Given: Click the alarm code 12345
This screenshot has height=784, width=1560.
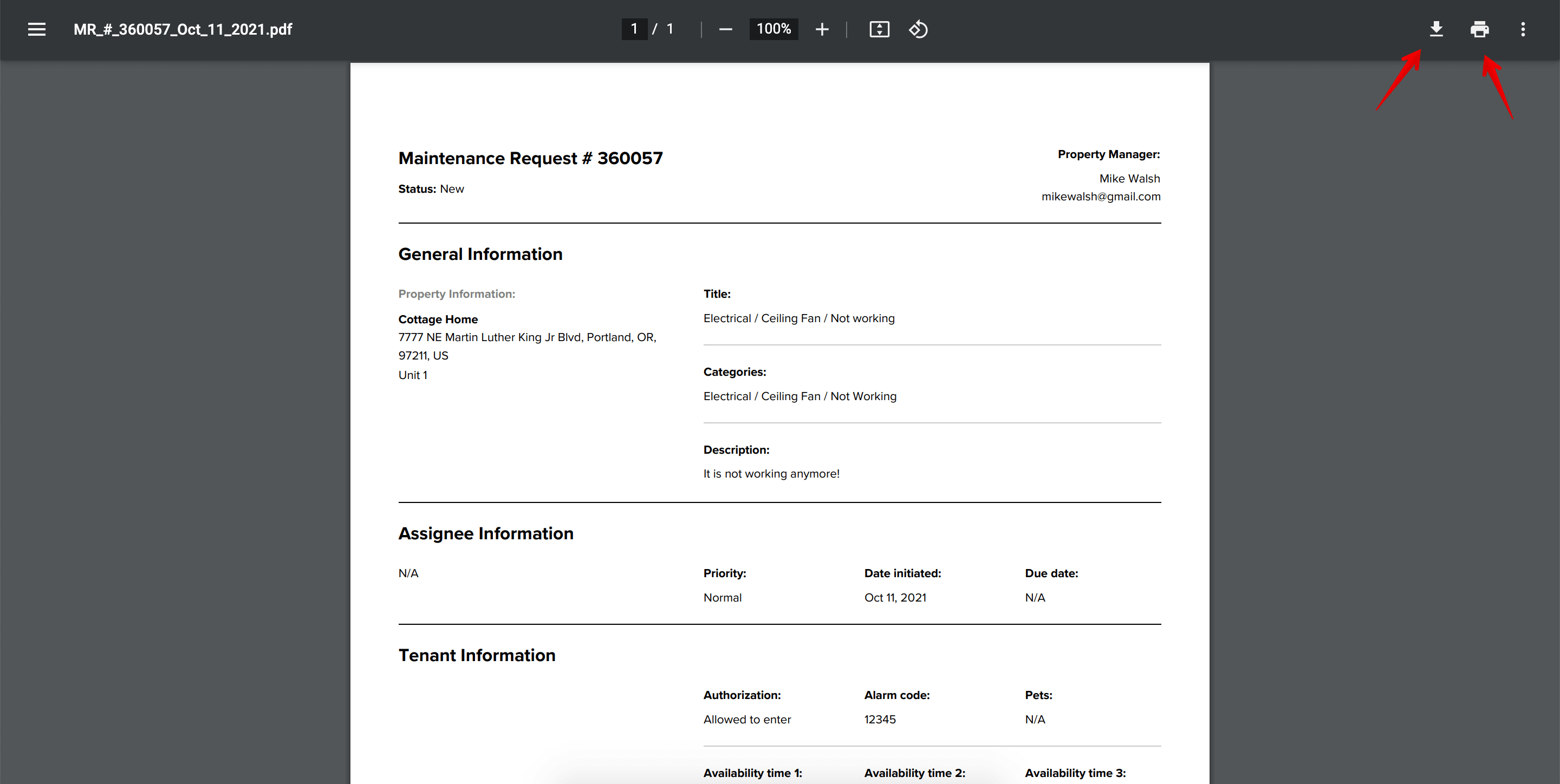Looking at the screenshot, I should click(879, 720).
